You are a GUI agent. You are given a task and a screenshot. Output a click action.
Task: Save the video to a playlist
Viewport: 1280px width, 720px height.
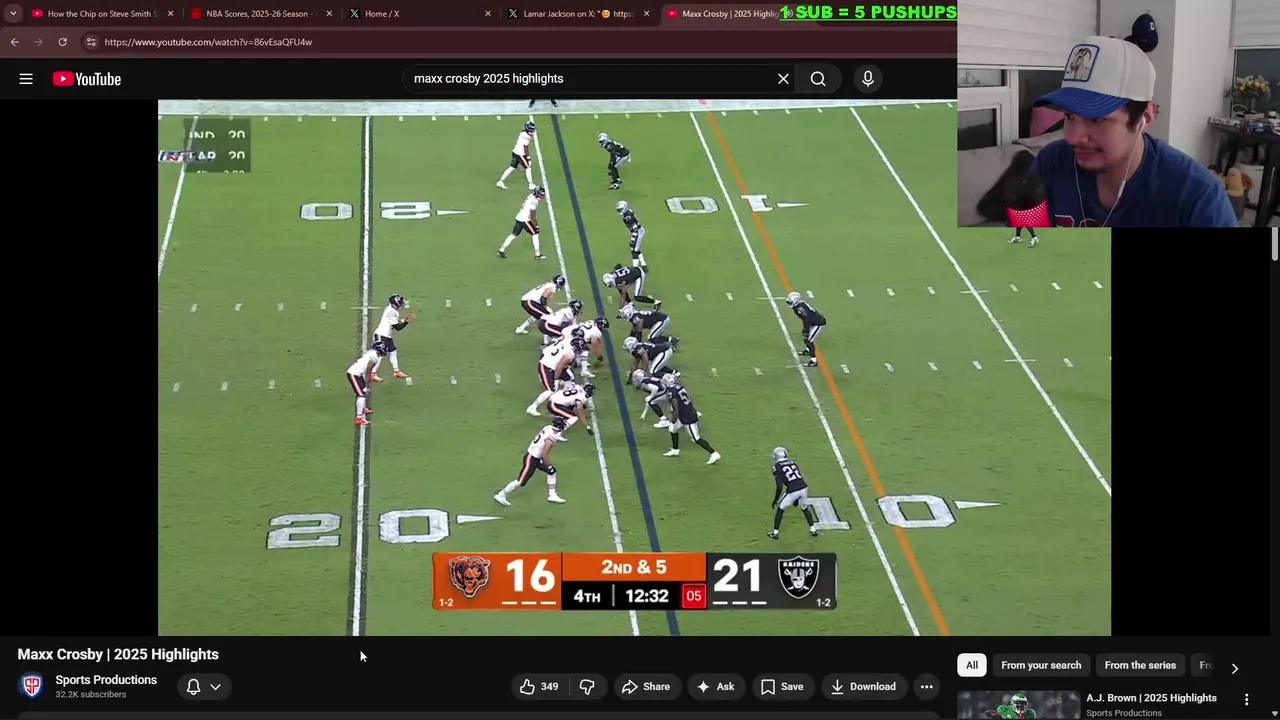pyautogui.click(x=782, y=686)
